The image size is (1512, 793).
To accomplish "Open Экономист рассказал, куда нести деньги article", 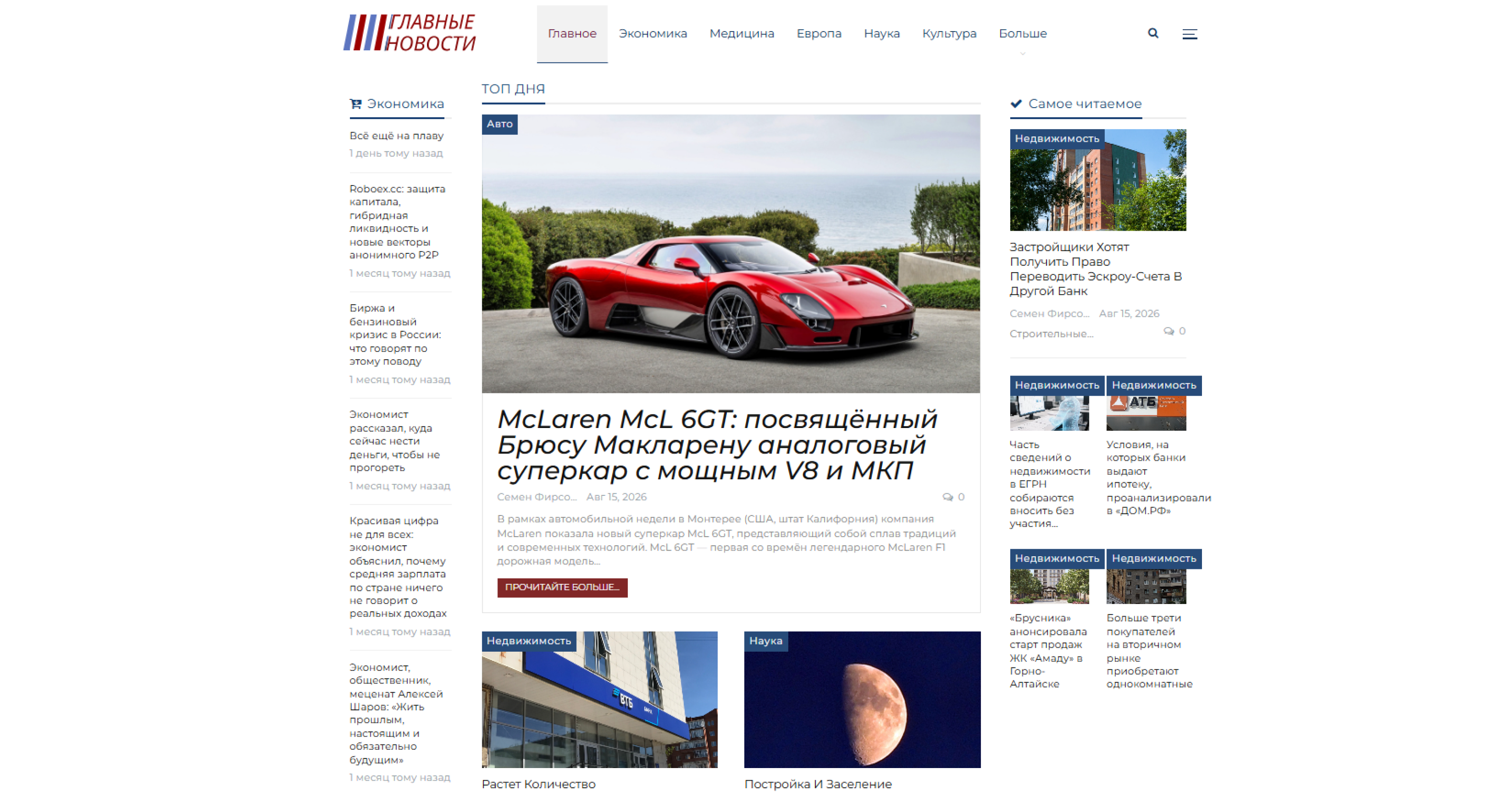I will [x=395, y=441].
